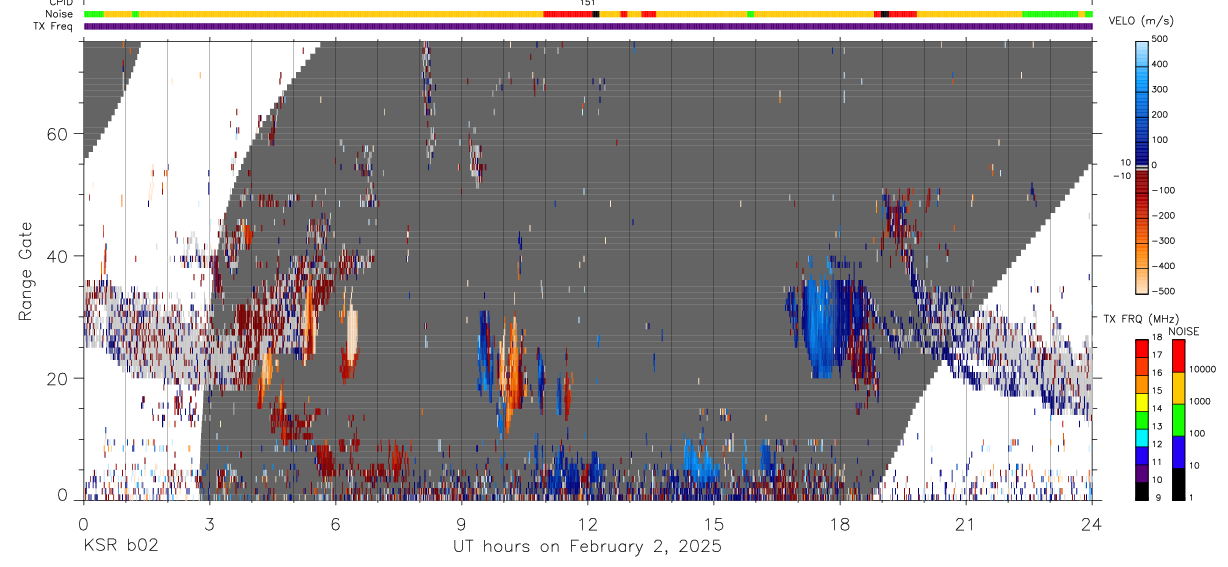Screen dimensions: 1228x567
Task: Click the 21 tick on UT hours axis
Action: 966,524
